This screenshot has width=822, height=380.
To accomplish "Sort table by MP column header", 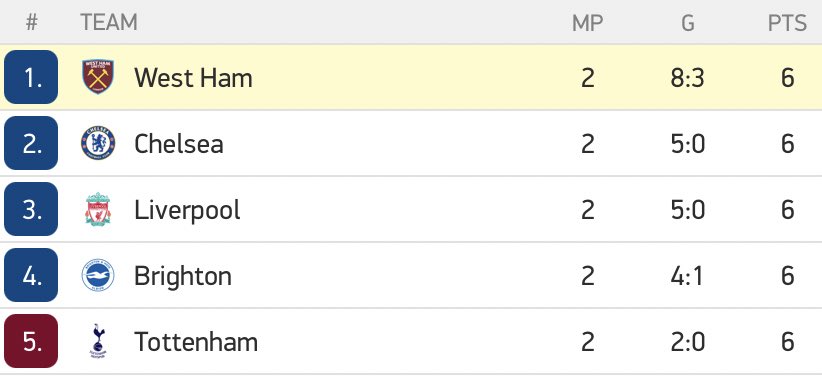I will (x=588, y=23).
